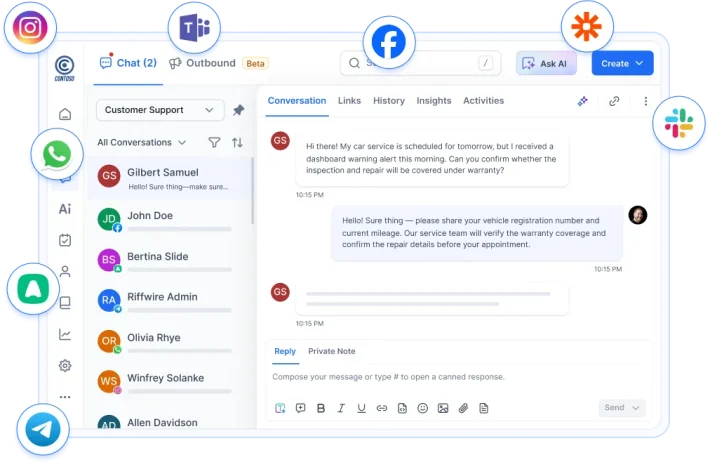Screen dimensions: 710x469
Task: Open Gilbert Samuel conversation
Action: click(x=169, y=178)
